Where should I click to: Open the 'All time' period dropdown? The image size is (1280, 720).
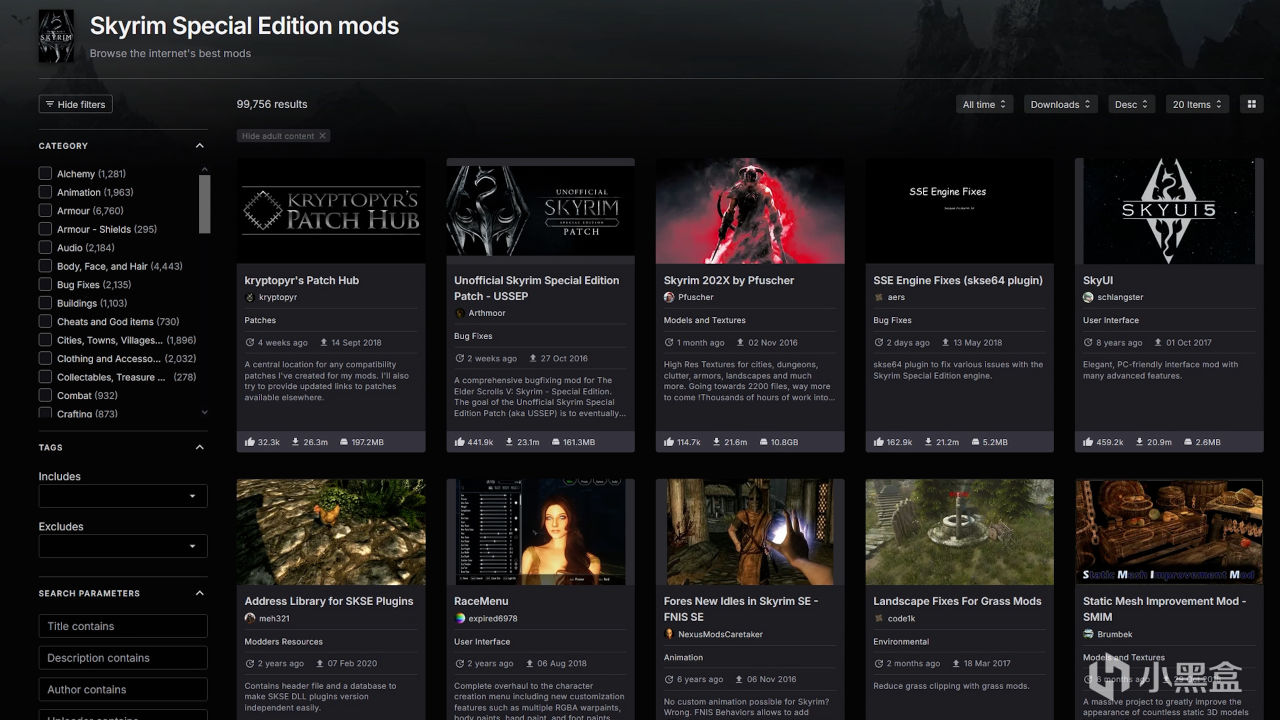[985, 104]
